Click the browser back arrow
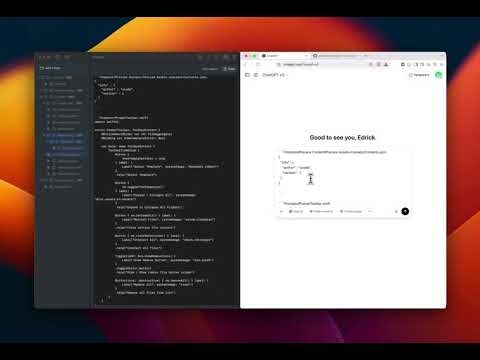Viewport: 480px width, 360px height. pos(246,64)
